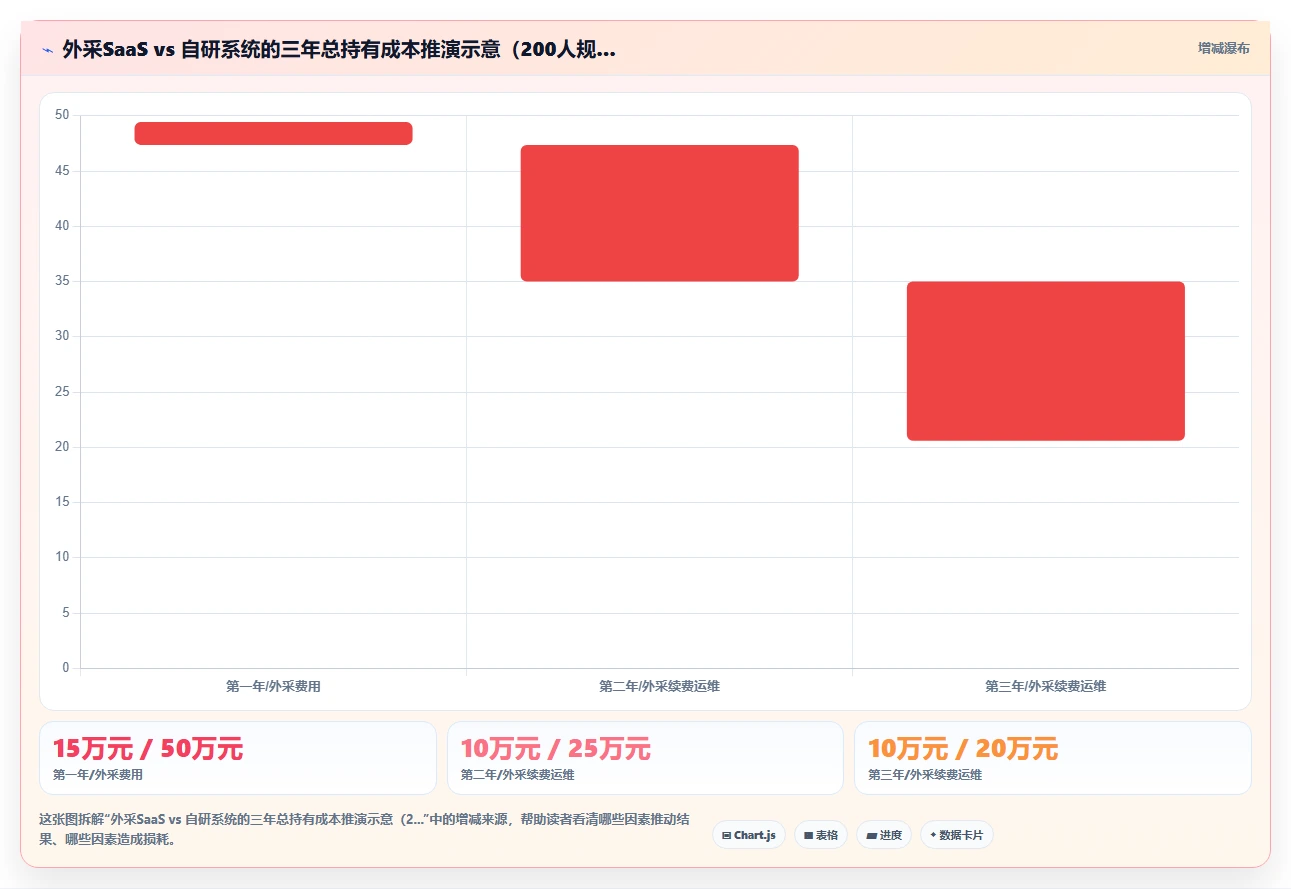Open the 10万元 / 25万元 data card
The width and height of the screenshot is (1291, 889).
tap(645, 758)
